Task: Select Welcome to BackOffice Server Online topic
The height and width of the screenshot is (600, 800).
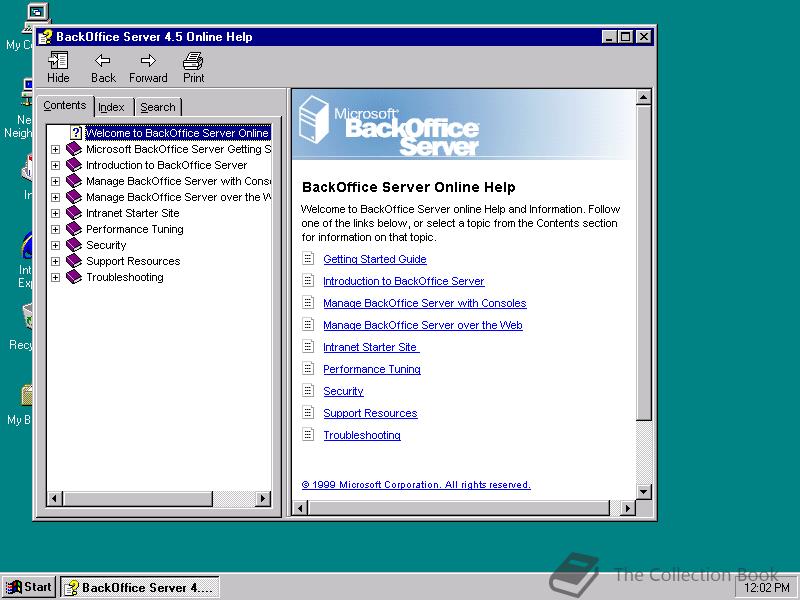Action: [177, 133]
